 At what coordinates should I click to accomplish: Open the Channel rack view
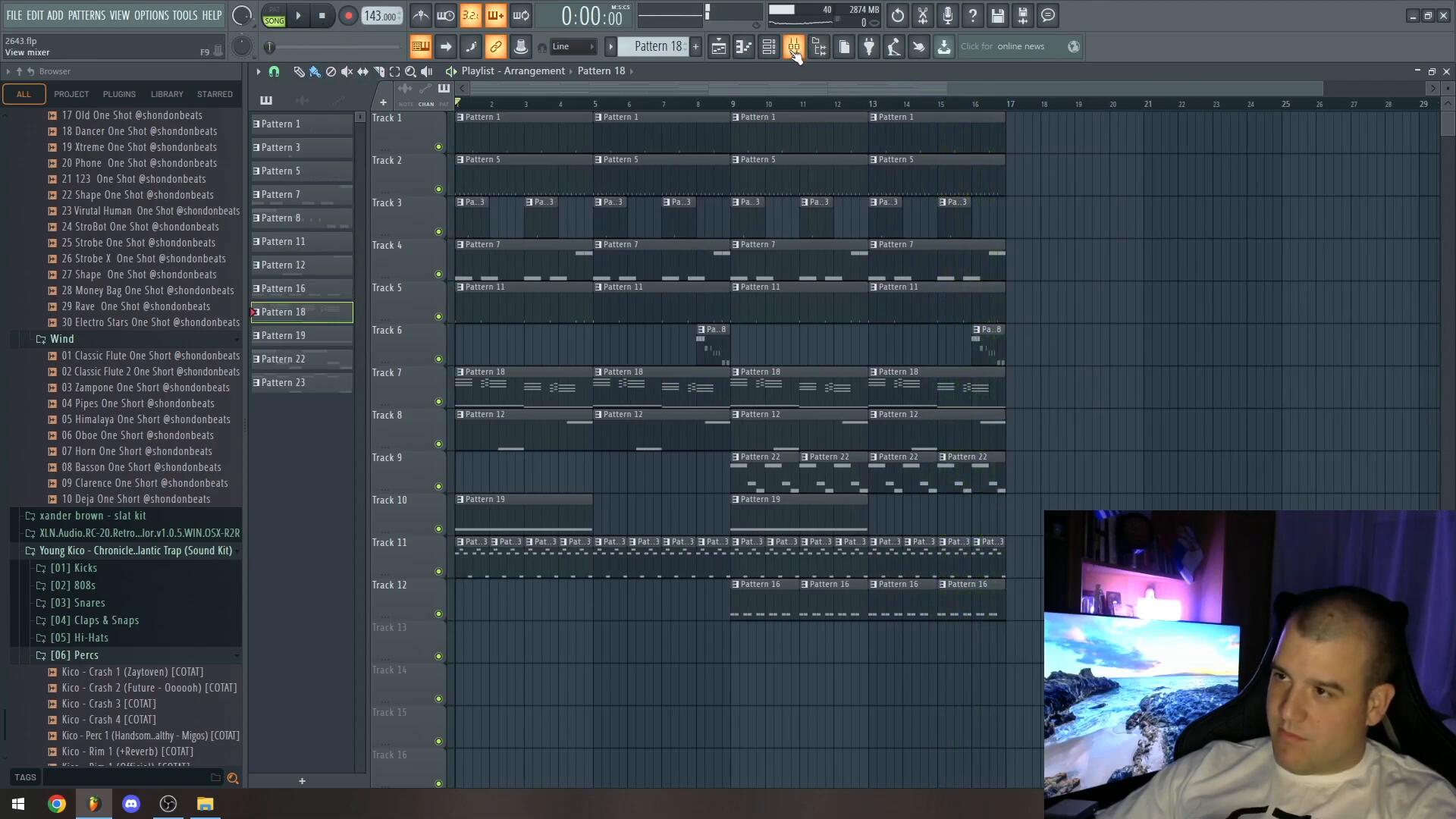point(769,47)
